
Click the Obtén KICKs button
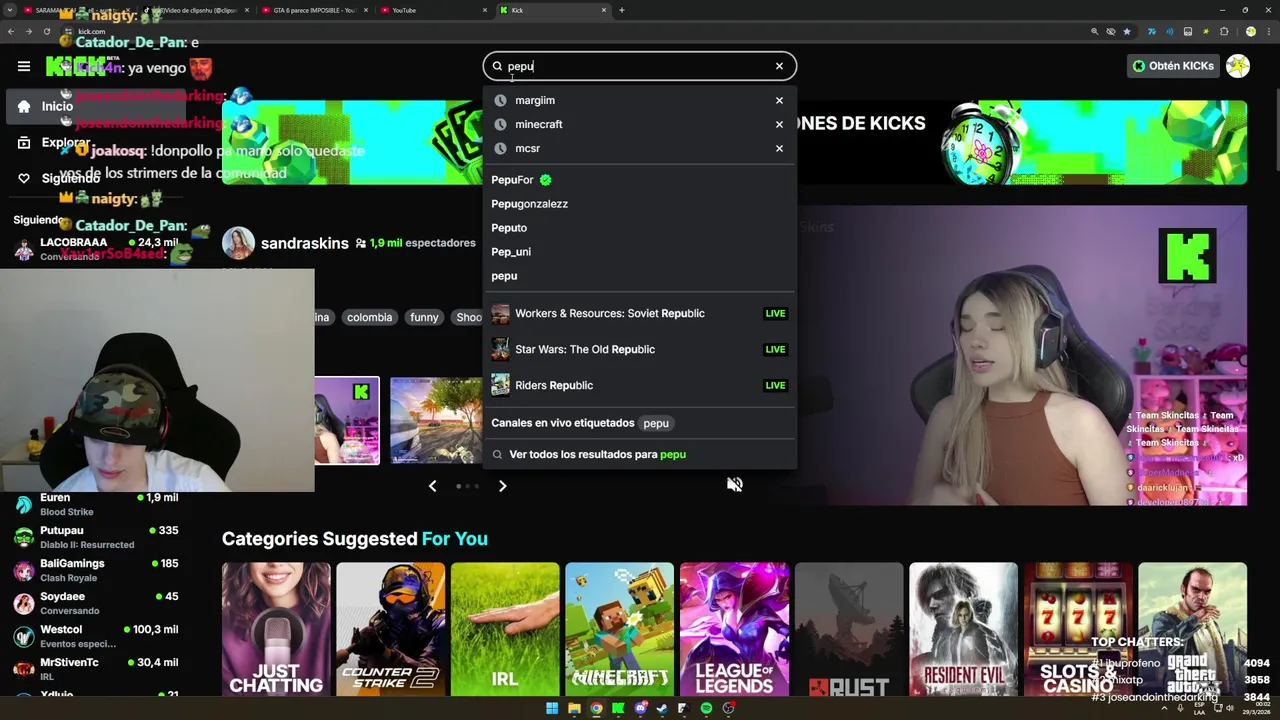tap(1172, 66)
